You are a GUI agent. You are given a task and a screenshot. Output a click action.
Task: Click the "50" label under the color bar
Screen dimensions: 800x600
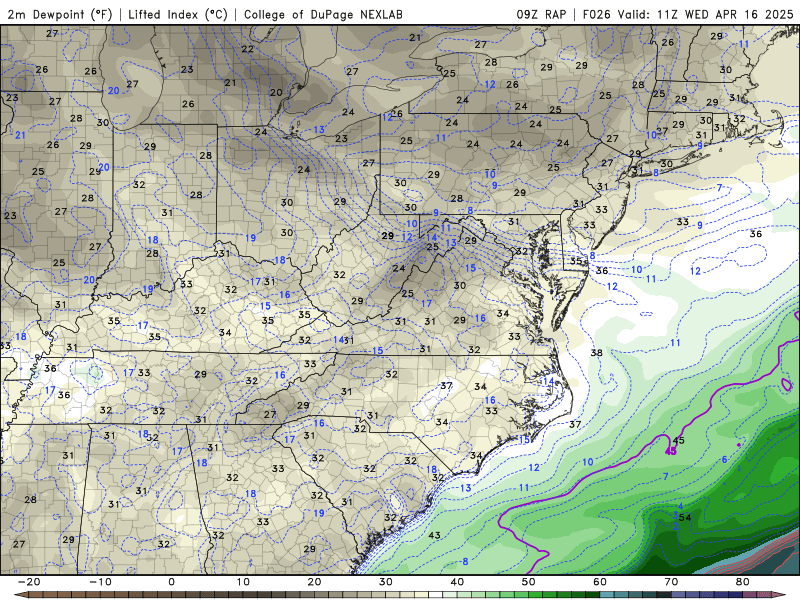[x=529, y=582]
